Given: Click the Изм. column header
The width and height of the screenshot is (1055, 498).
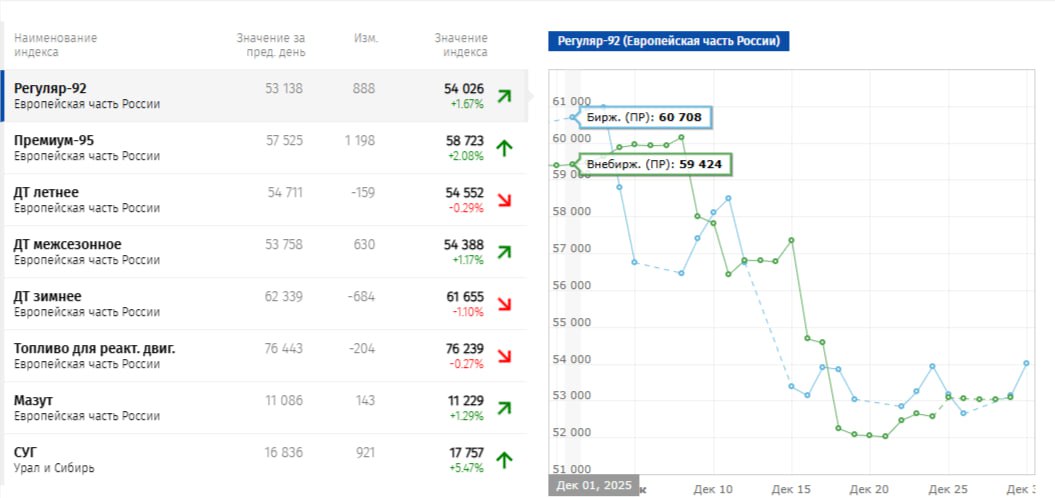Looking at the screenshot, I should [x=366, y=38].
